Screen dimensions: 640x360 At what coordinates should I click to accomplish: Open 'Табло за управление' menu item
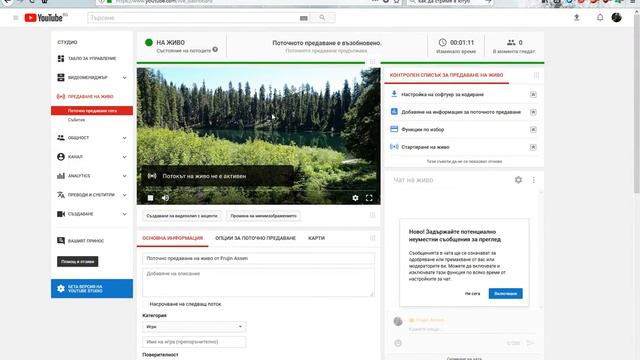point(92,58)
